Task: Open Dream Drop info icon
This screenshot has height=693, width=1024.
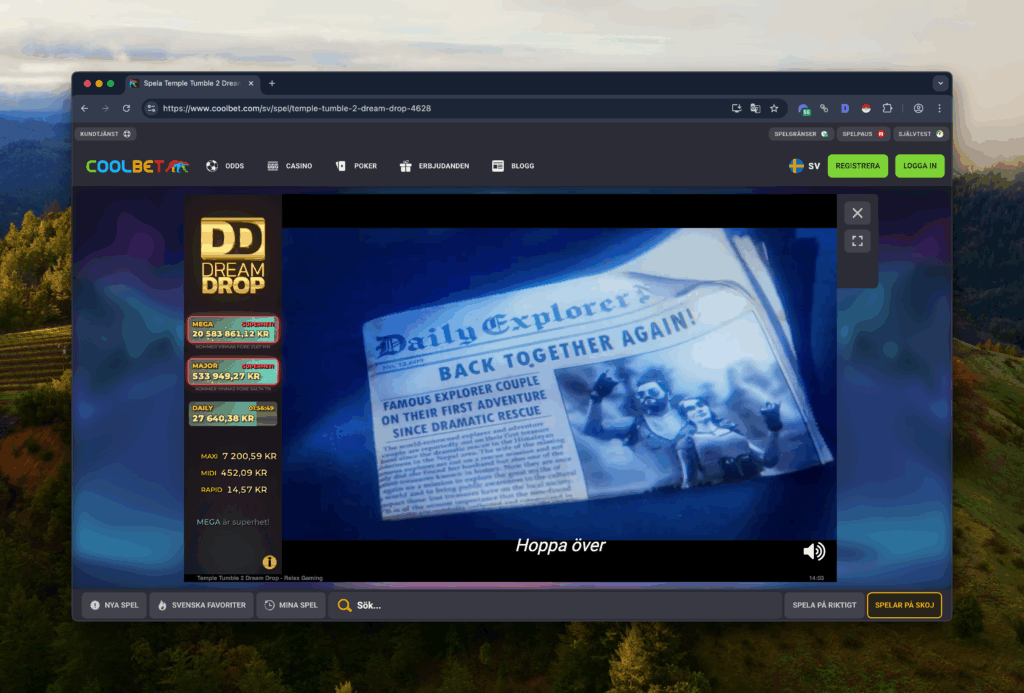Action: (269, 562)
